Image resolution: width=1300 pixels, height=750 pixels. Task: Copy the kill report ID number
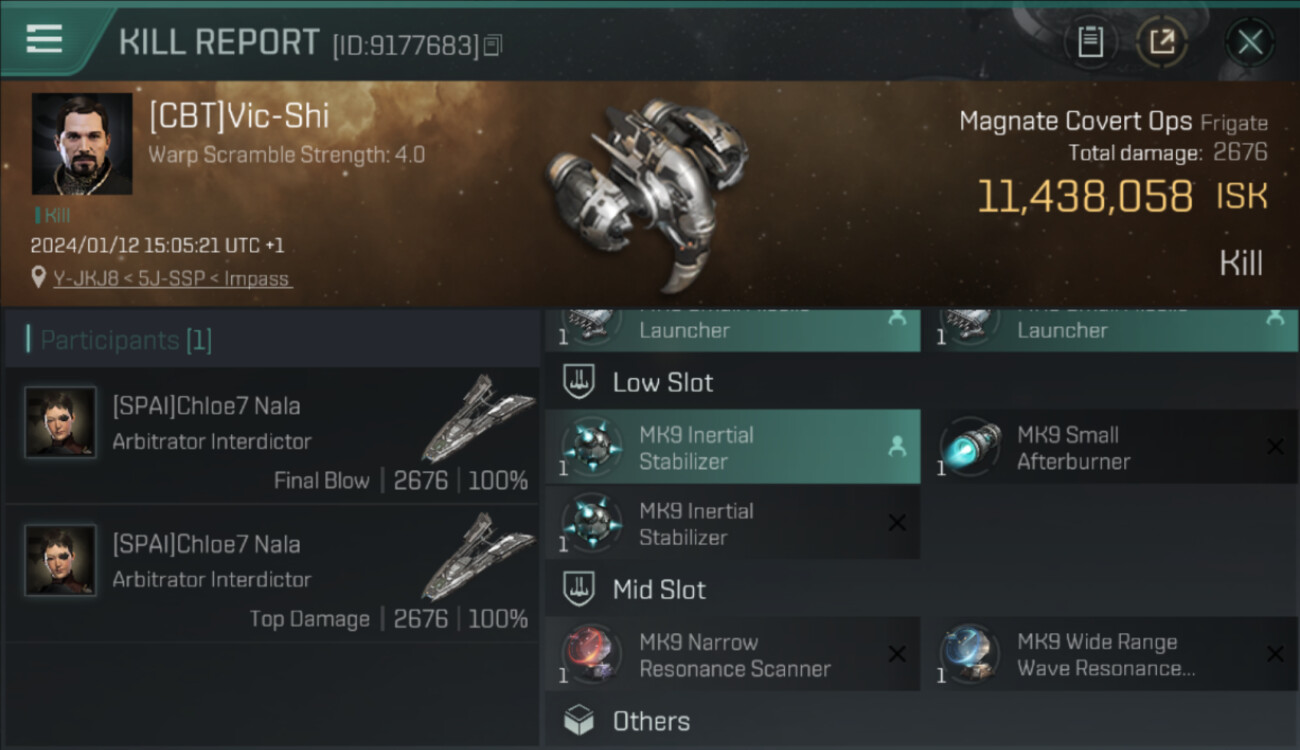[492, 45]
